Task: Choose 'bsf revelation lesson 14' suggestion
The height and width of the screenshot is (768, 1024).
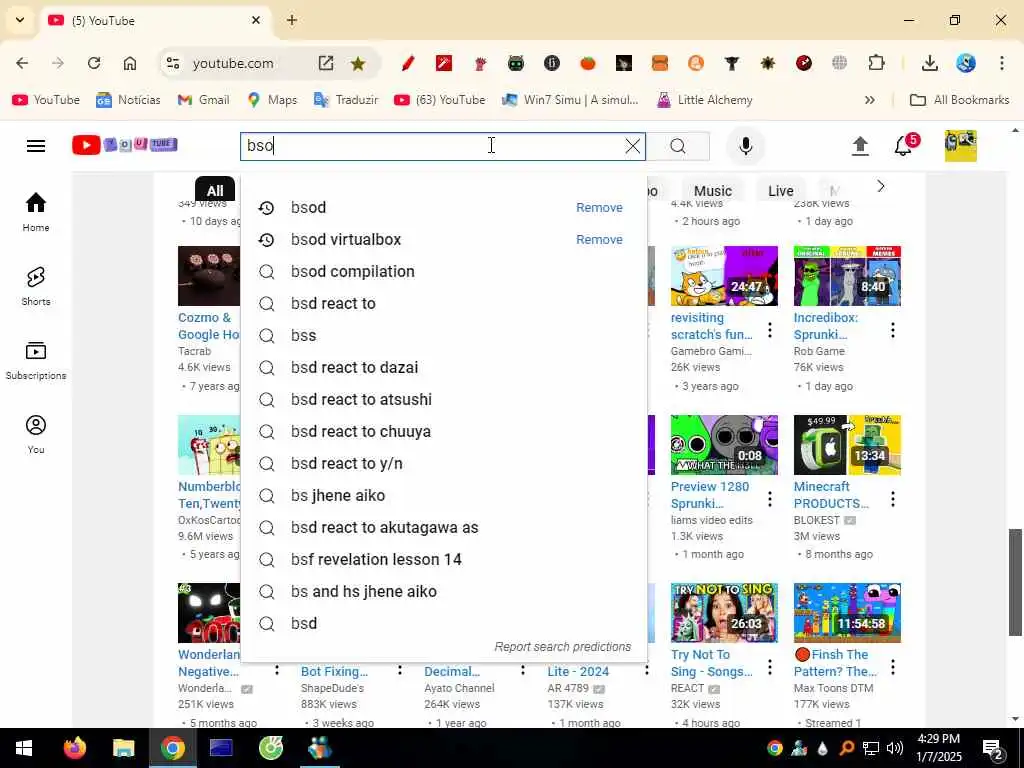Action: [x=444, y=560]
